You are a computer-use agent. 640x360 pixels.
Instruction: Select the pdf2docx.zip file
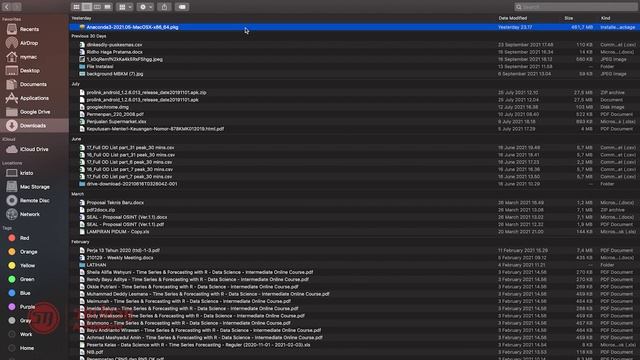354,210
